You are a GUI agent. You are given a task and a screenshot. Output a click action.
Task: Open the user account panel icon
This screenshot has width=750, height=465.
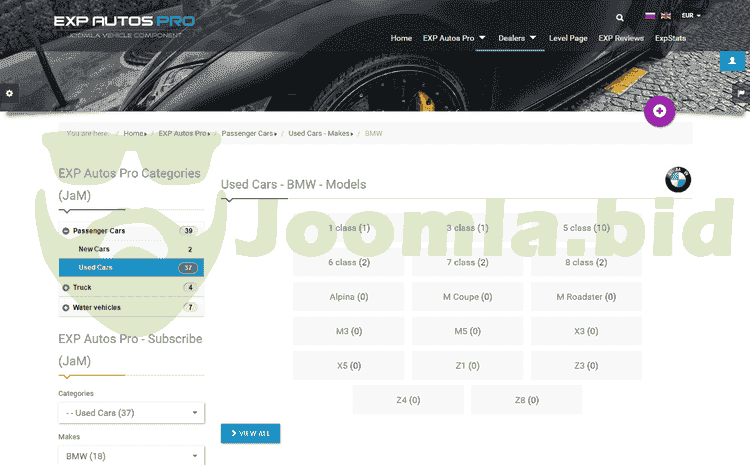(732, 61)
